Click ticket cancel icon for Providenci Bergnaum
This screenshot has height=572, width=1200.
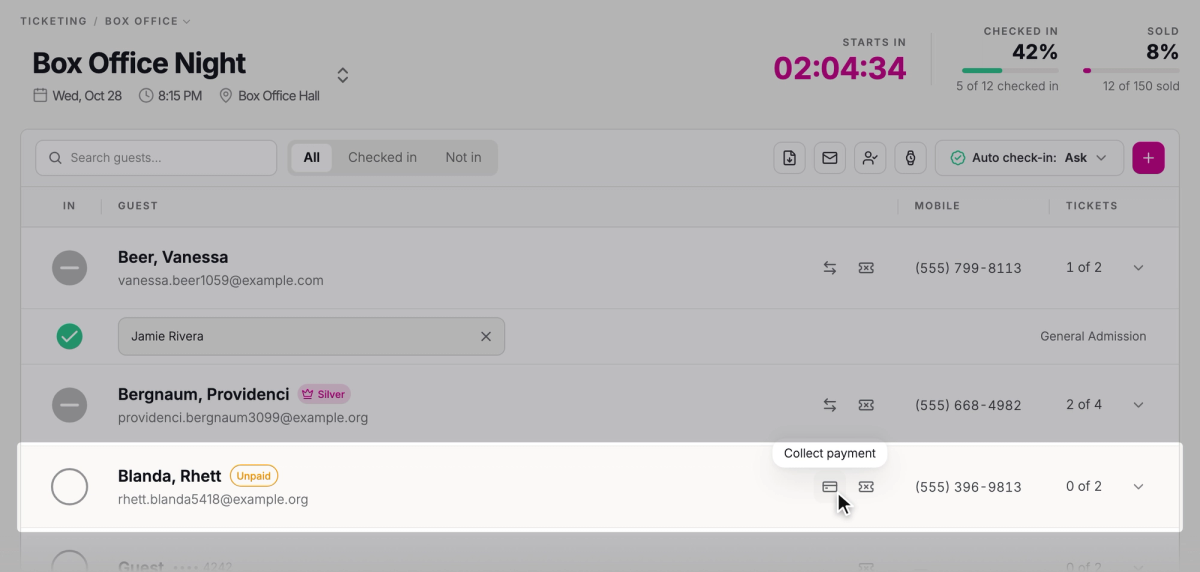[866, 405]
